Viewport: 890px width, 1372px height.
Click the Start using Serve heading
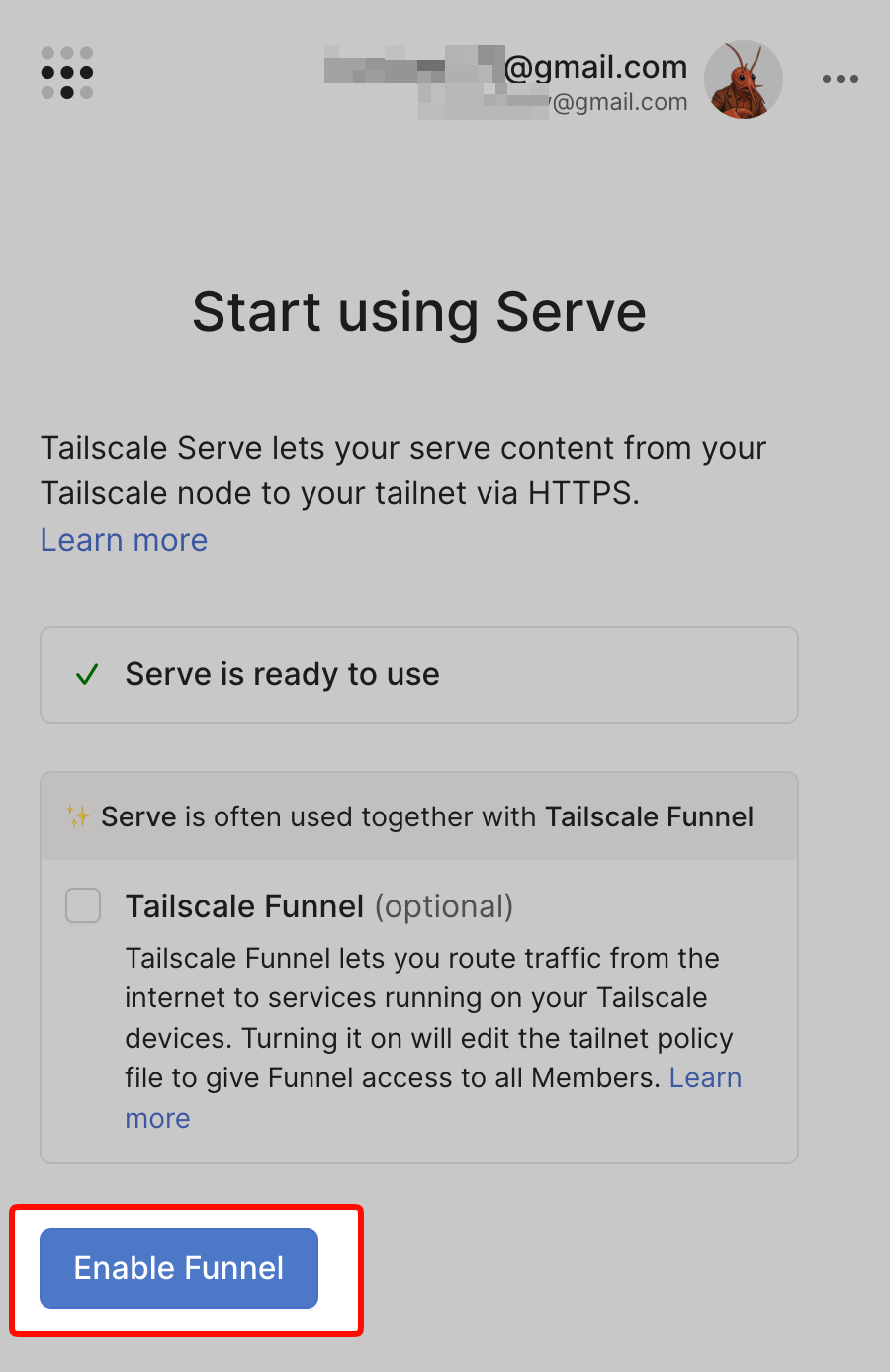click(419, 311)
